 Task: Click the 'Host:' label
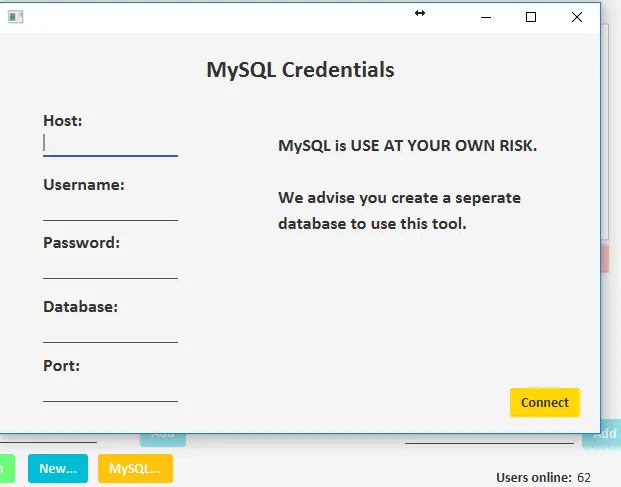click(x=63, y=120)
